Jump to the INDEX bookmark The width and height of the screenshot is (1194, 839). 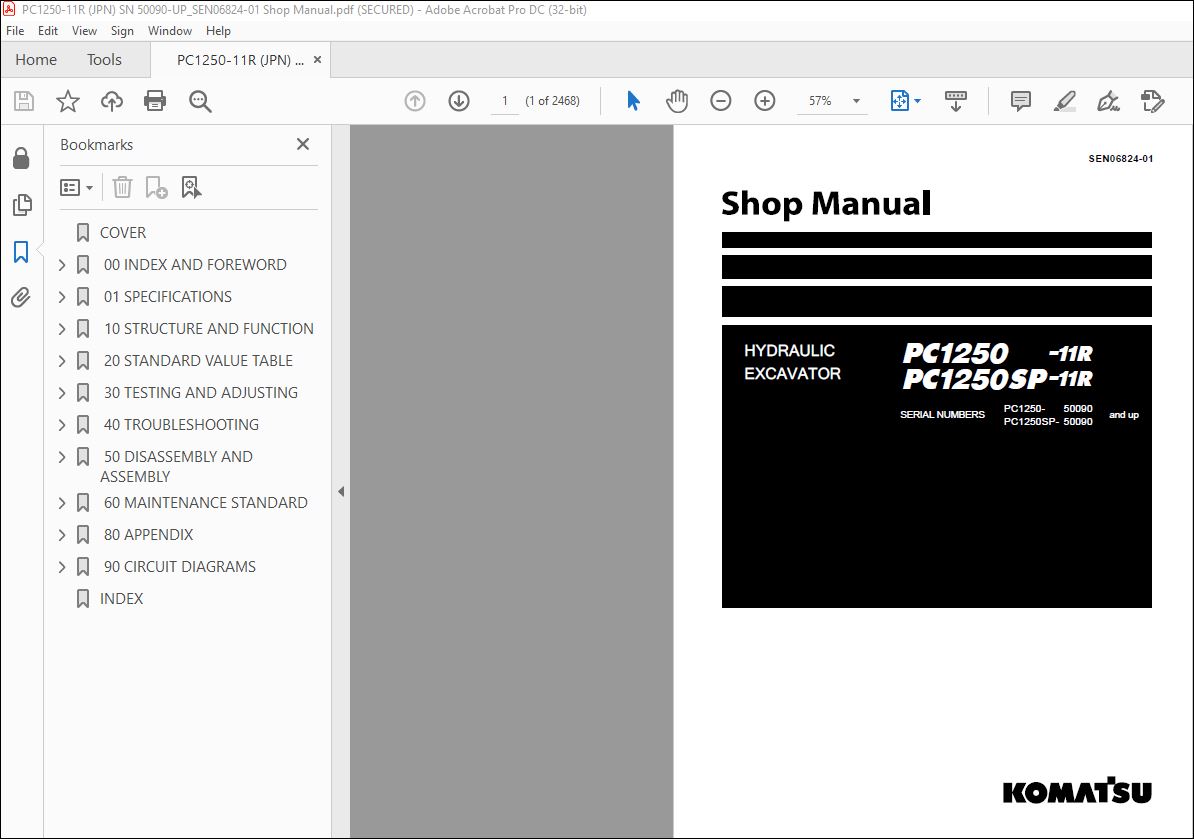[121, 599]
